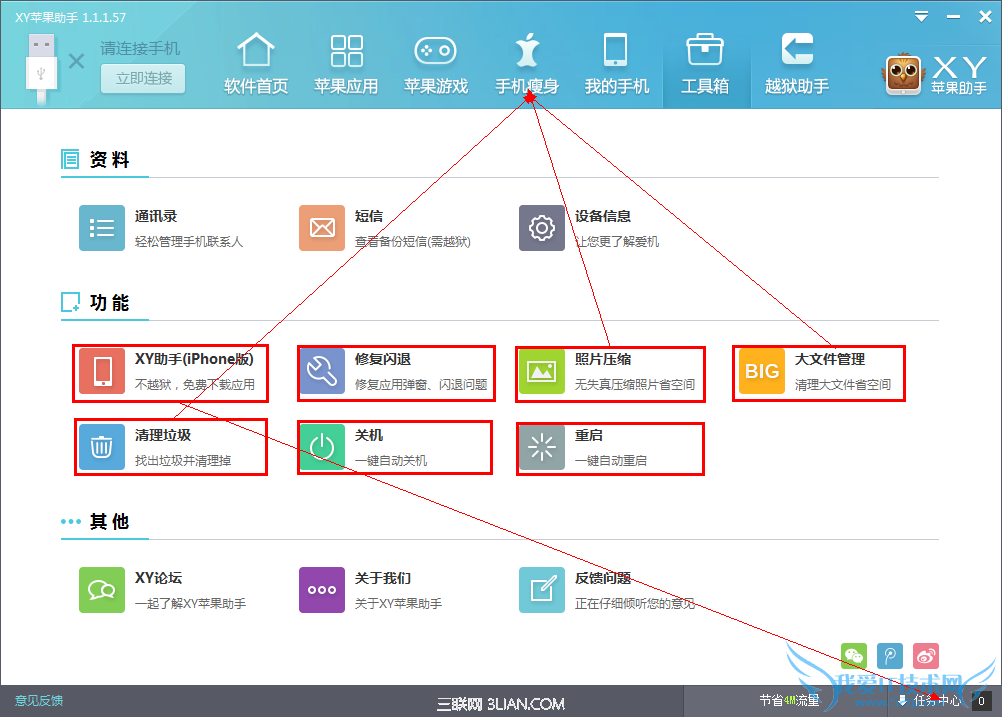Launch the XY助手(iPhone版) phone icon
Screen dimensions: 1002x717
point(102,371)
